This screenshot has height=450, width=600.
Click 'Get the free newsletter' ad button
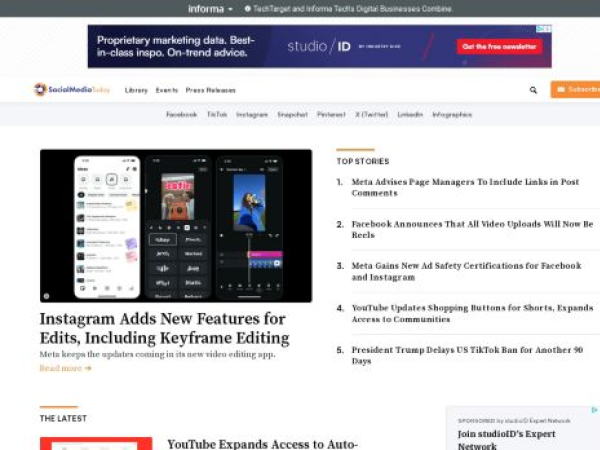499,47
